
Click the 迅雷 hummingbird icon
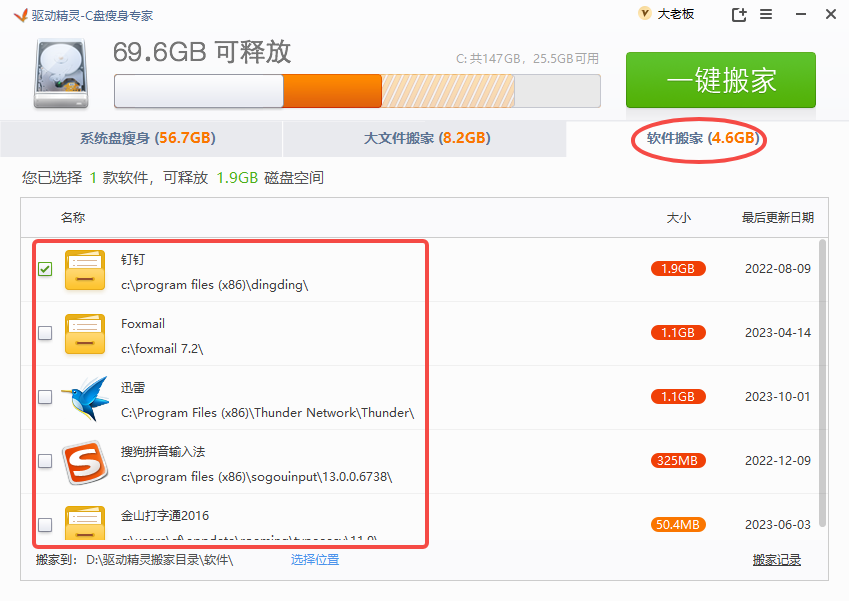pos(85,398)
